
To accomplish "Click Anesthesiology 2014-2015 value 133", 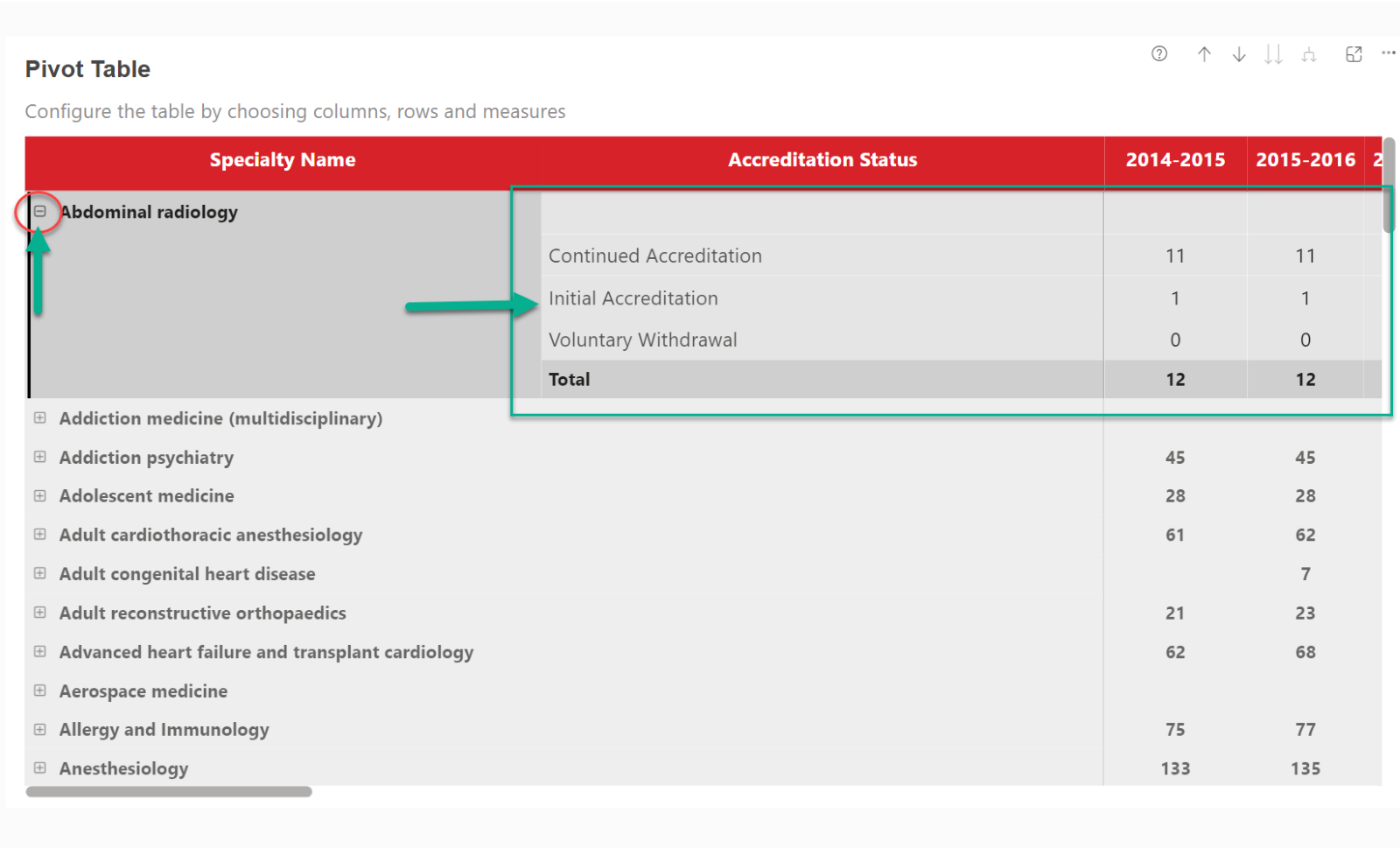I will pyautogui.click(x=1175, y=768).
